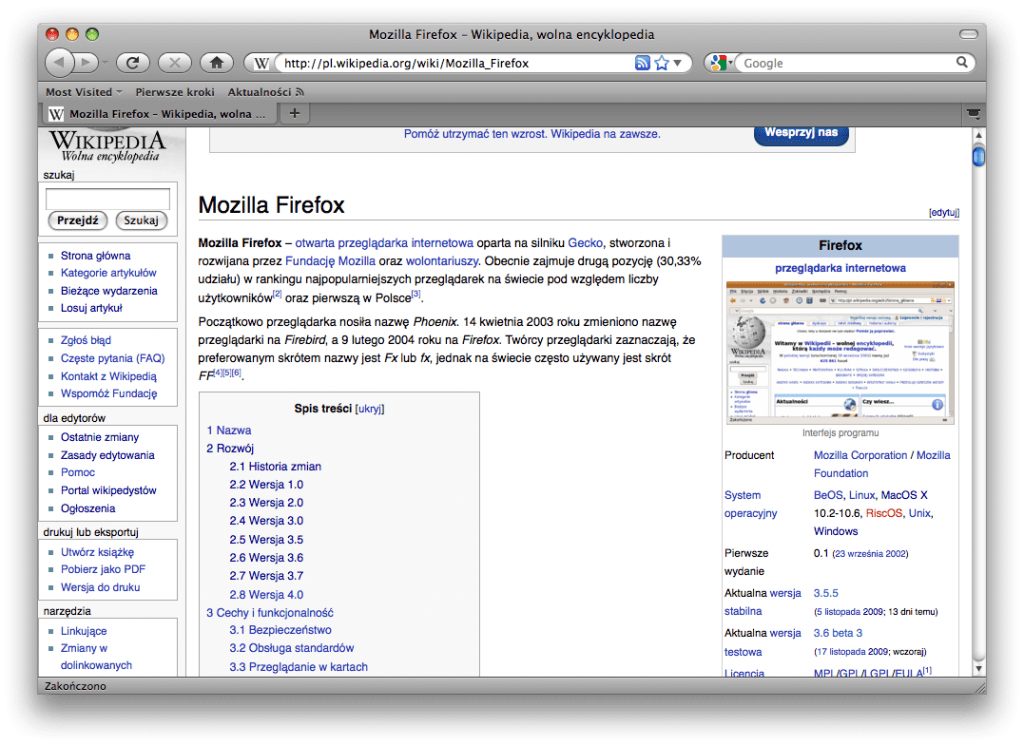1024x746 pixels.
Task: Click into the Google search box
Action: pos(847,63)
